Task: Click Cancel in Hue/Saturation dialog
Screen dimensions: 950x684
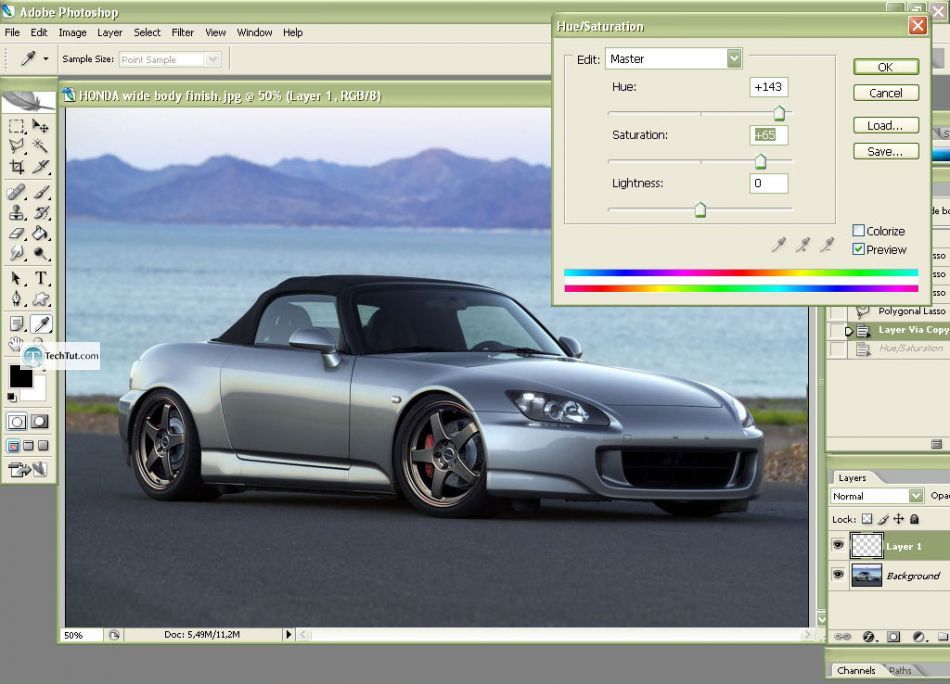Action: click(885, 93)
